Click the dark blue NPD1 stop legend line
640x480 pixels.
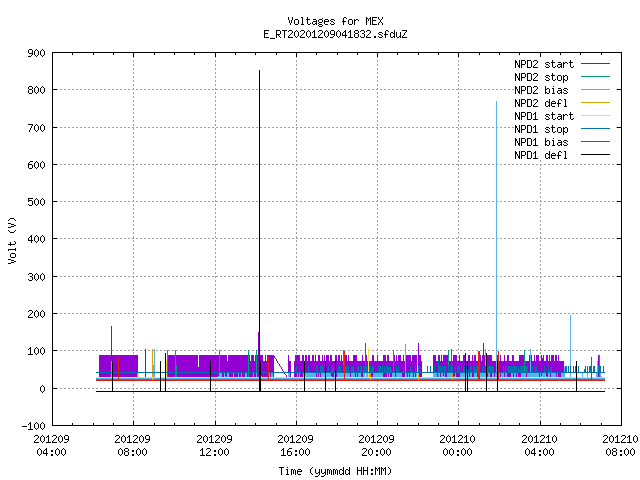coord(596,129)
